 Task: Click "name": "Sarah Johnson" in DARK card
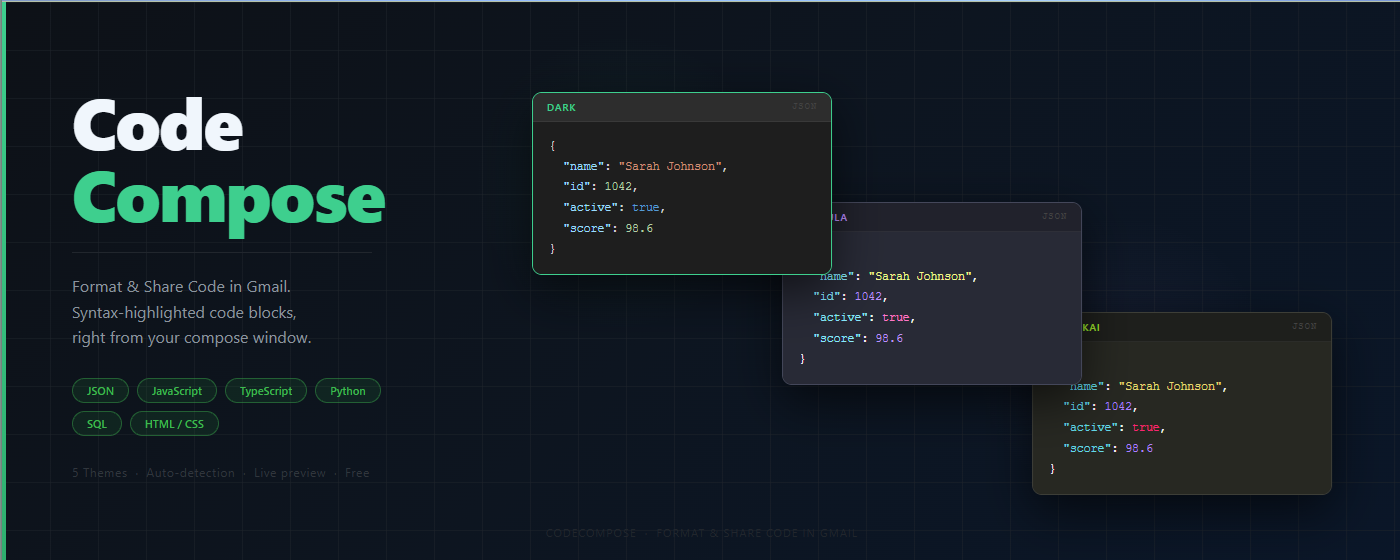pos(645,166)
